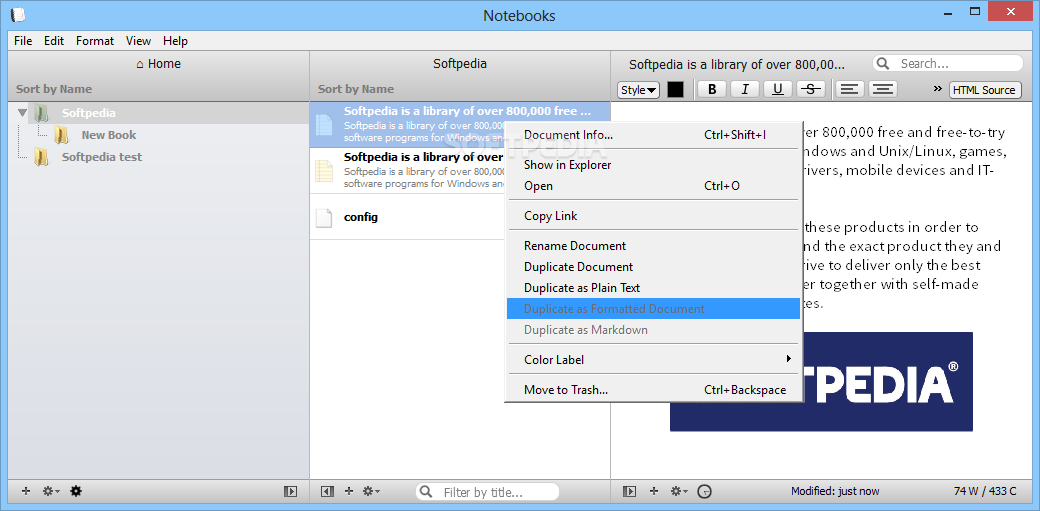Click the document title in editor header
Screen dimensions: 1040x511
click(x=737, y=64)
